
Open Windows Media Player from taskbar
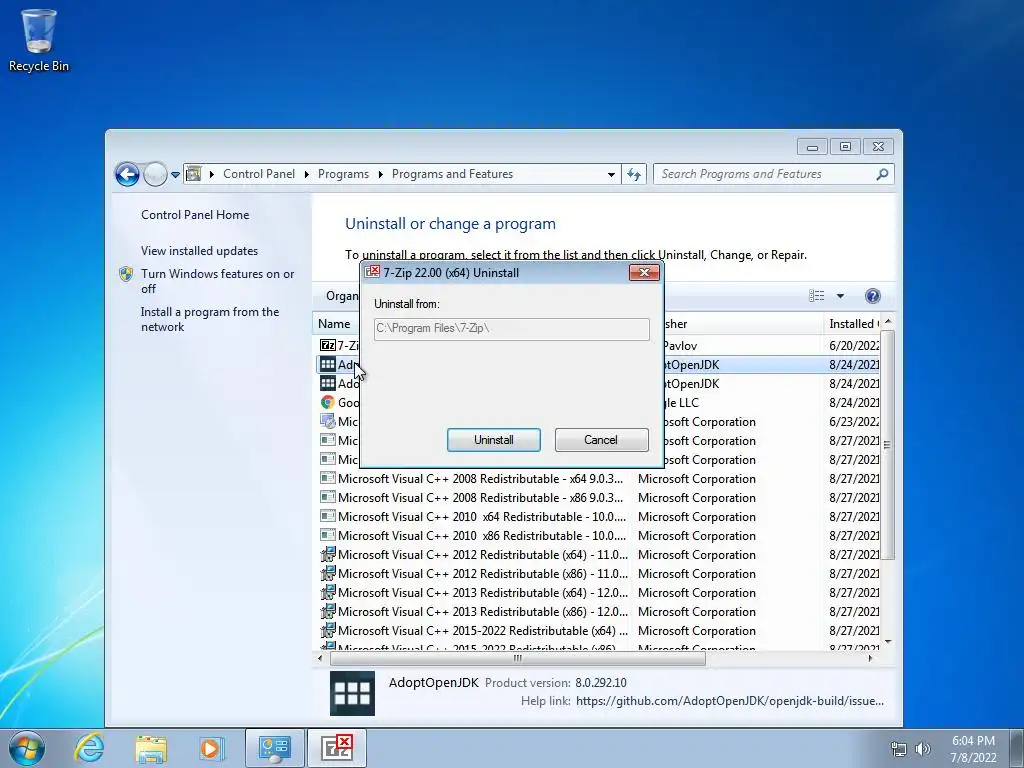pyautogui.click(x=210, y=748)
